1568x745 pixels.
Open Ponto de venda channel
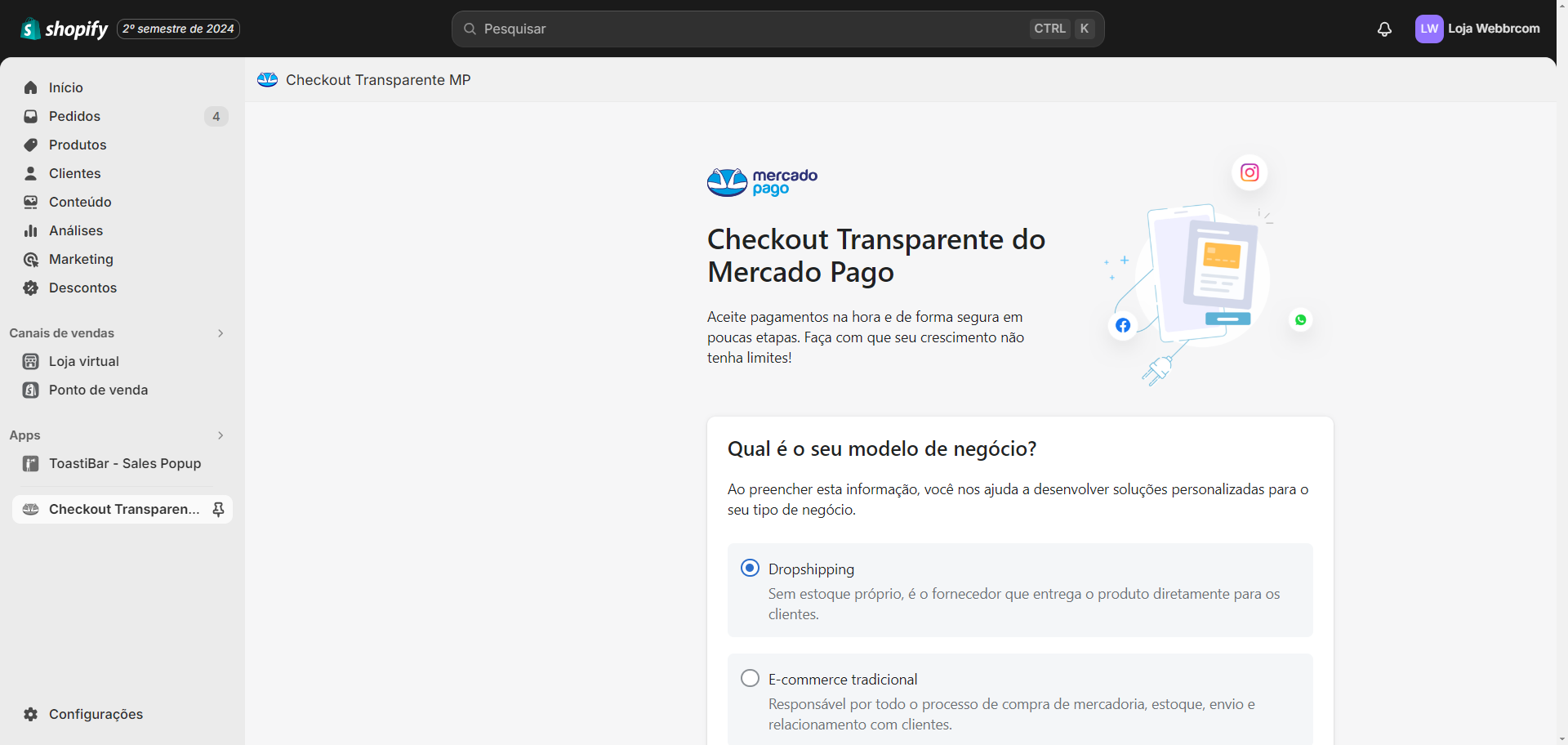(122, 390)
